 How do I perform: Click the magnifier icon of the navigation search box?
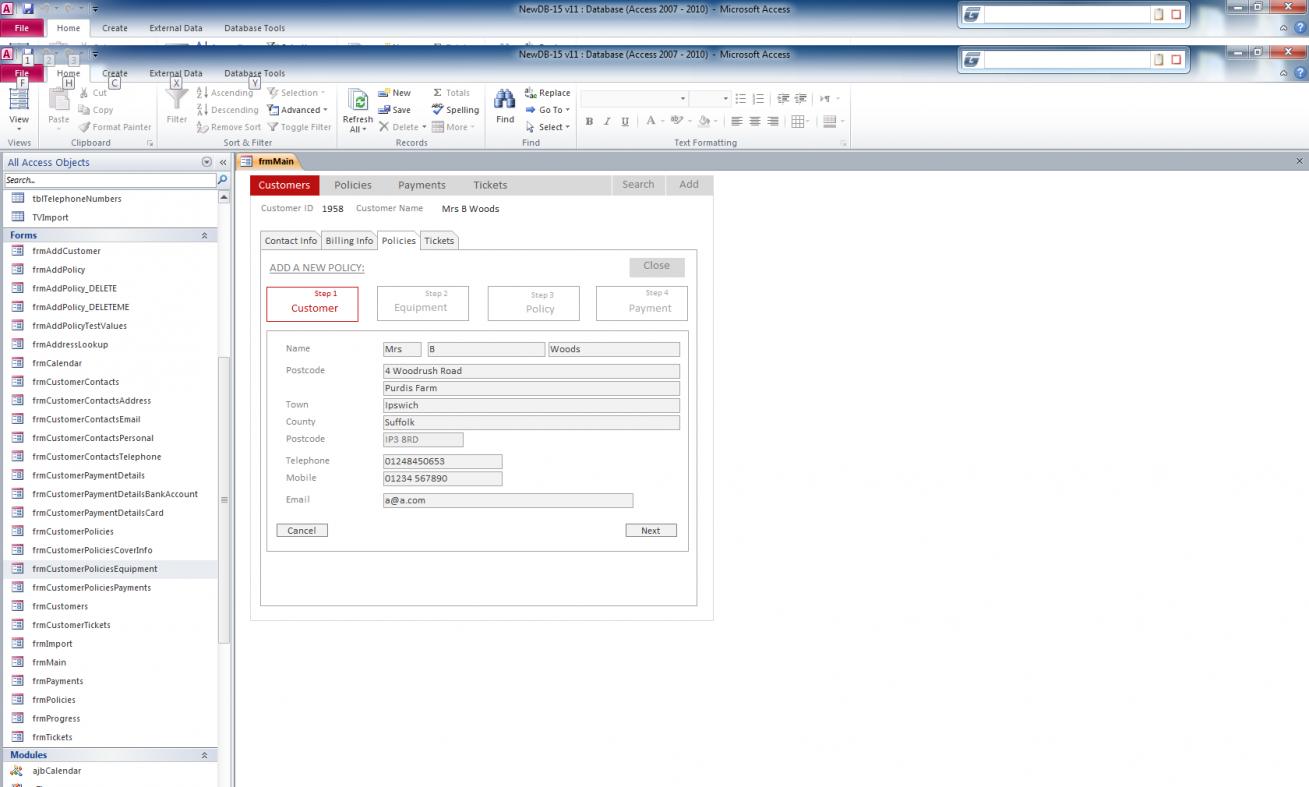pyautogui.click(x=223, y=180)
